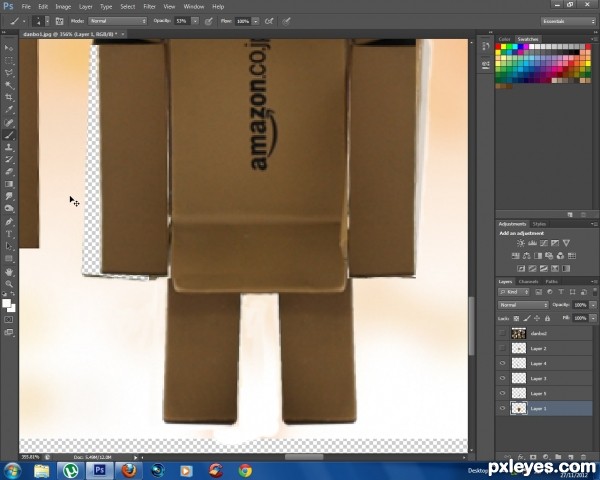This screenshot has width=600, height=480.
Task: Enable airbrush build-up effects icon
Action: pos(269,21)
